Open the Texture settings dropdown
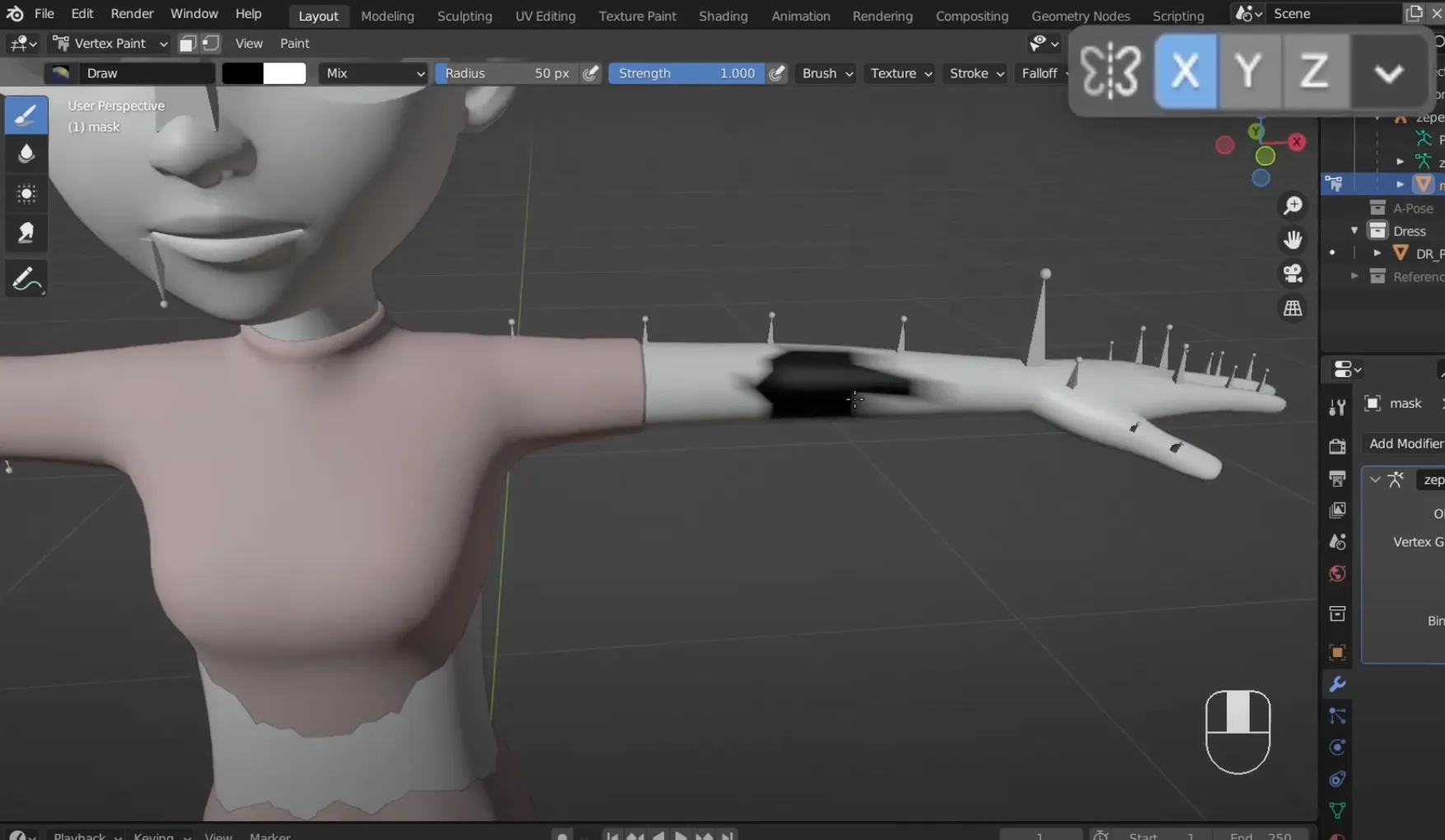Image resolution: width=1445 pixels, height=840 pixels. coord(900,73)
